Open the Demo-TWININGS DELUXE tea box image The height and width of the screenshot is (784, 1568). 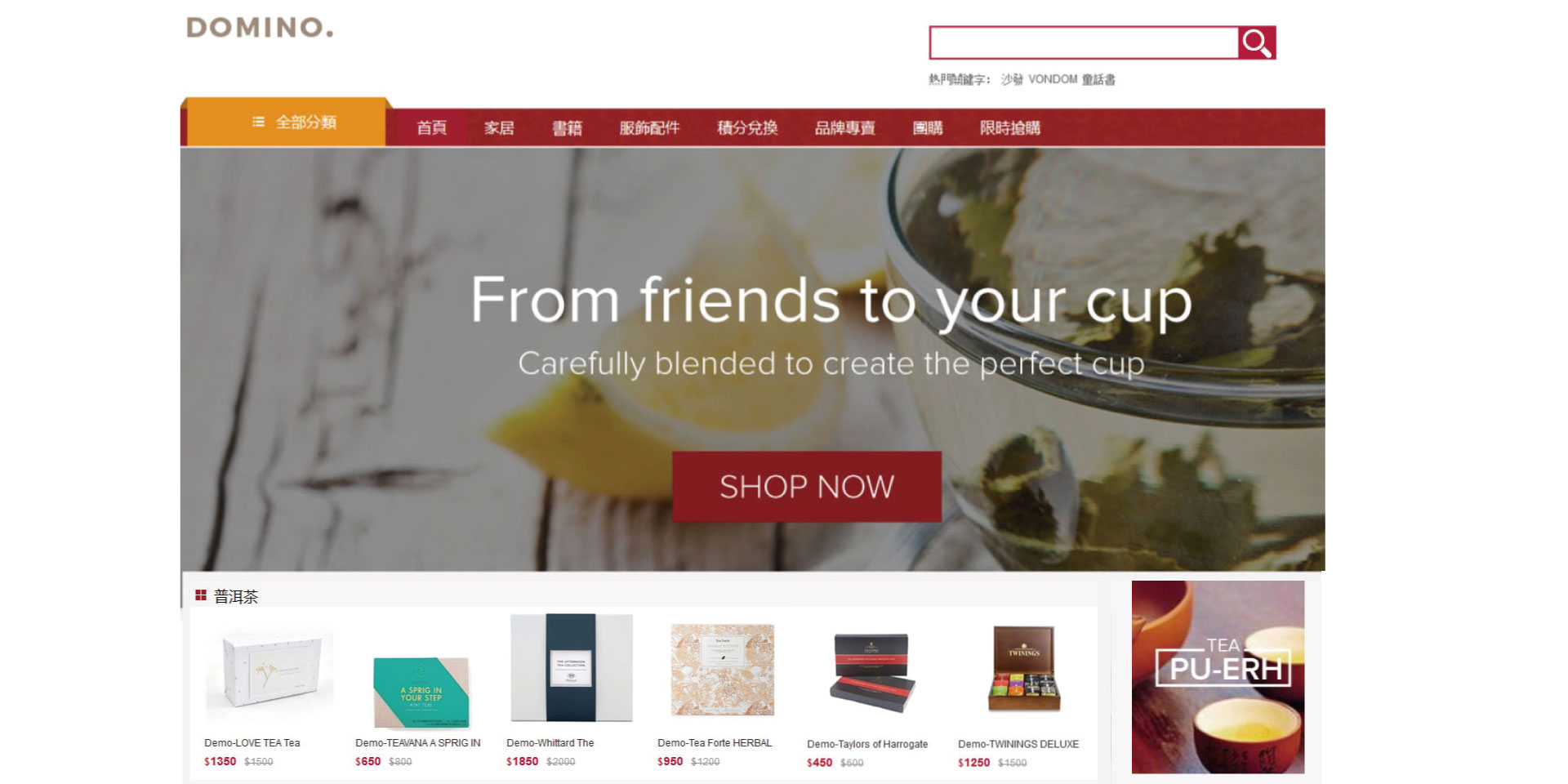[x=1024, y=669]
